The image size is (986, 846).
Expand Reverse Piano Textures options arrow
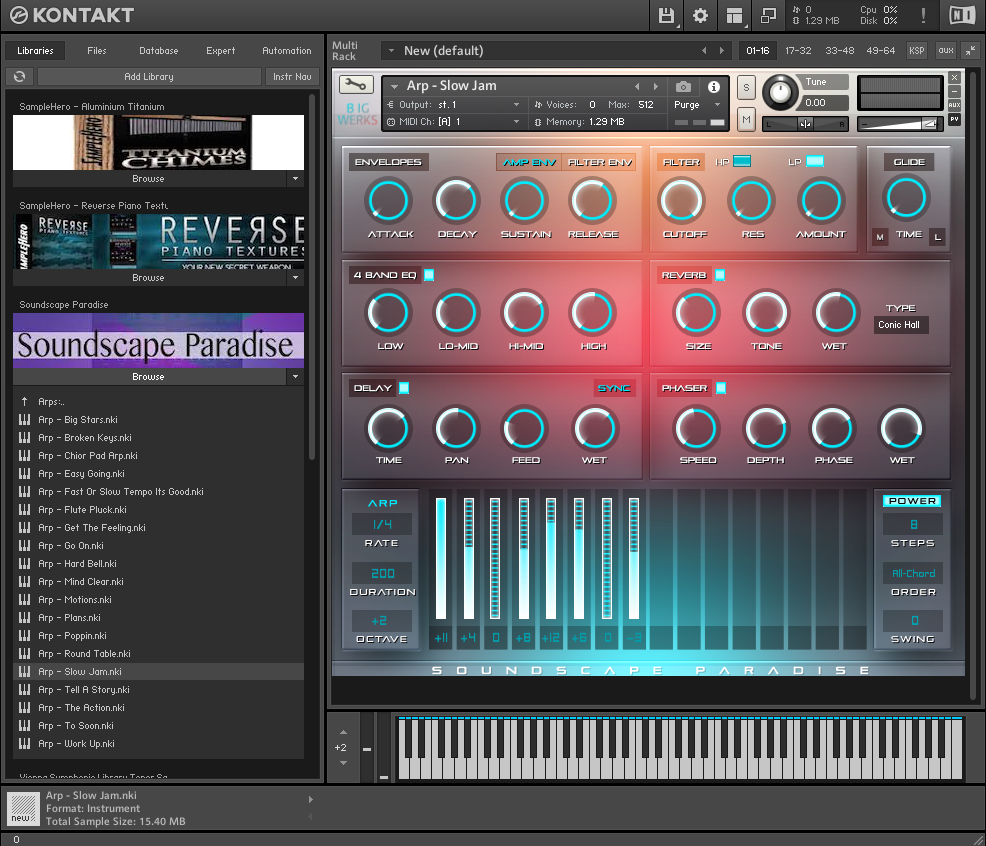pos(296,277)
